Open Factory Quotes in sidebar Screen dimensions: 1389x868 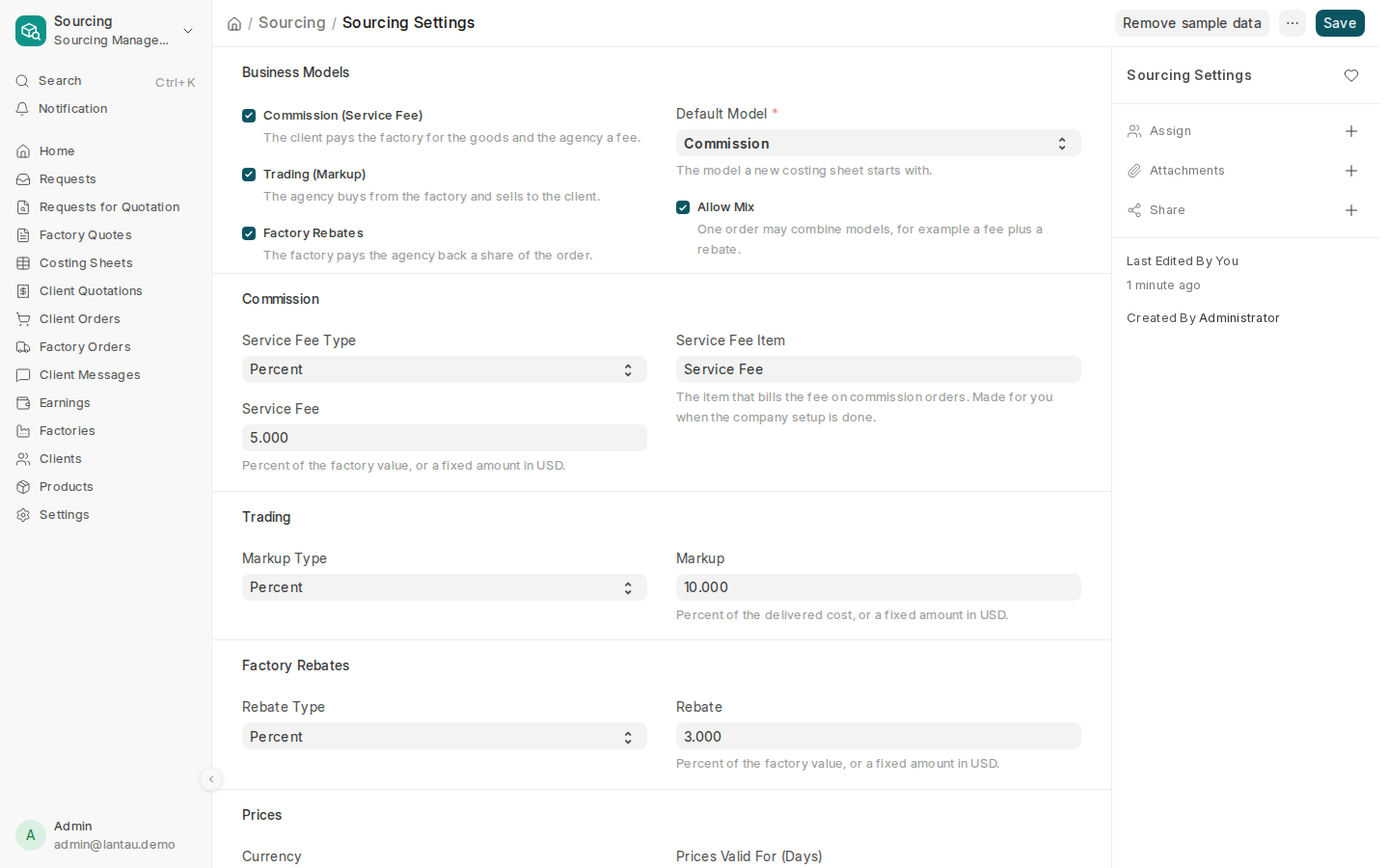pos(106,235)
